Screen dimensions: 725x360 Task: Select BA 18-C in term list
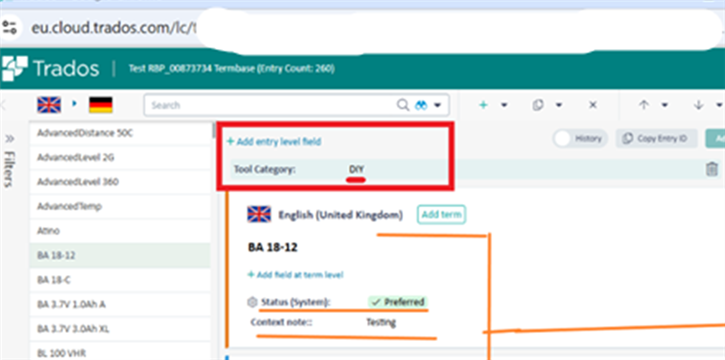click(x=120, y=280)
